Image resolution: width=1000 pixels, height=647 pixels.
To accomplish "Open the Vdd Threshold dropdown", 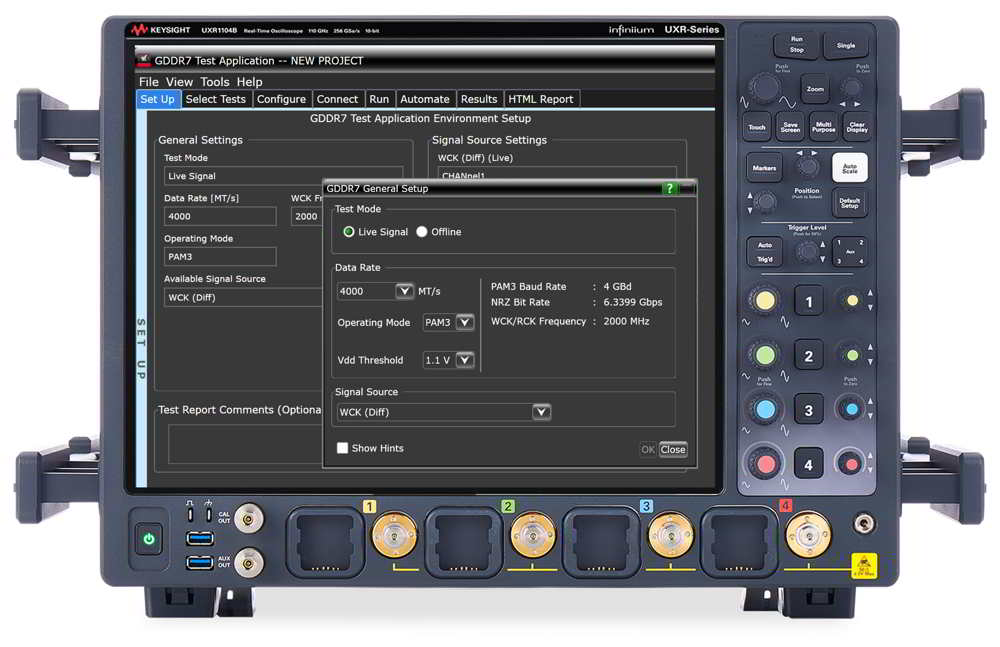I will point(464,360).
